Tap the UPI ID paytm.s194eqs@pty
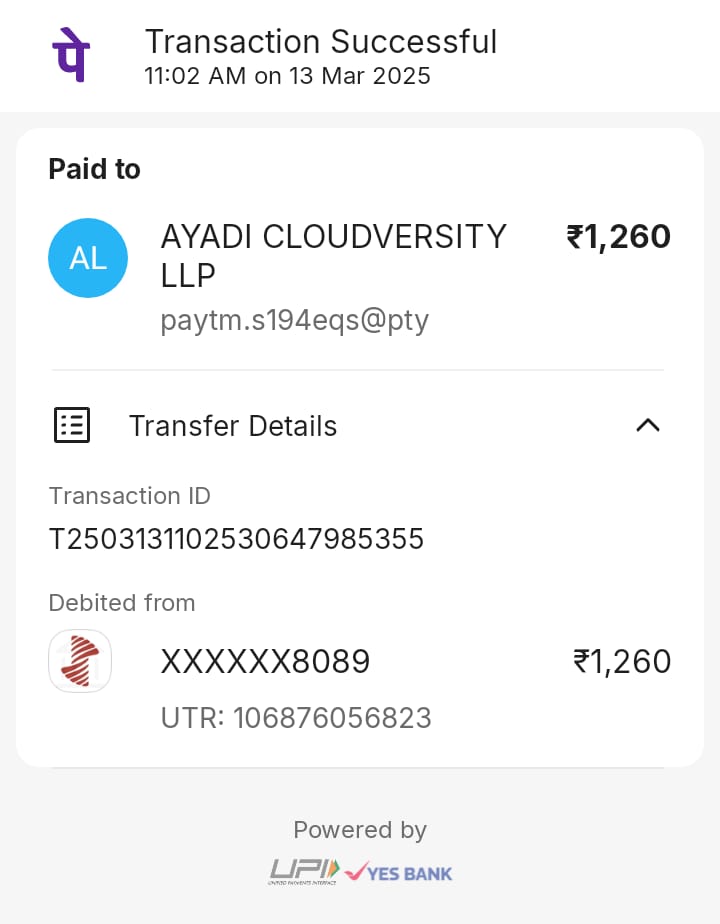The image size is (720, 924). tap(294, 320)
